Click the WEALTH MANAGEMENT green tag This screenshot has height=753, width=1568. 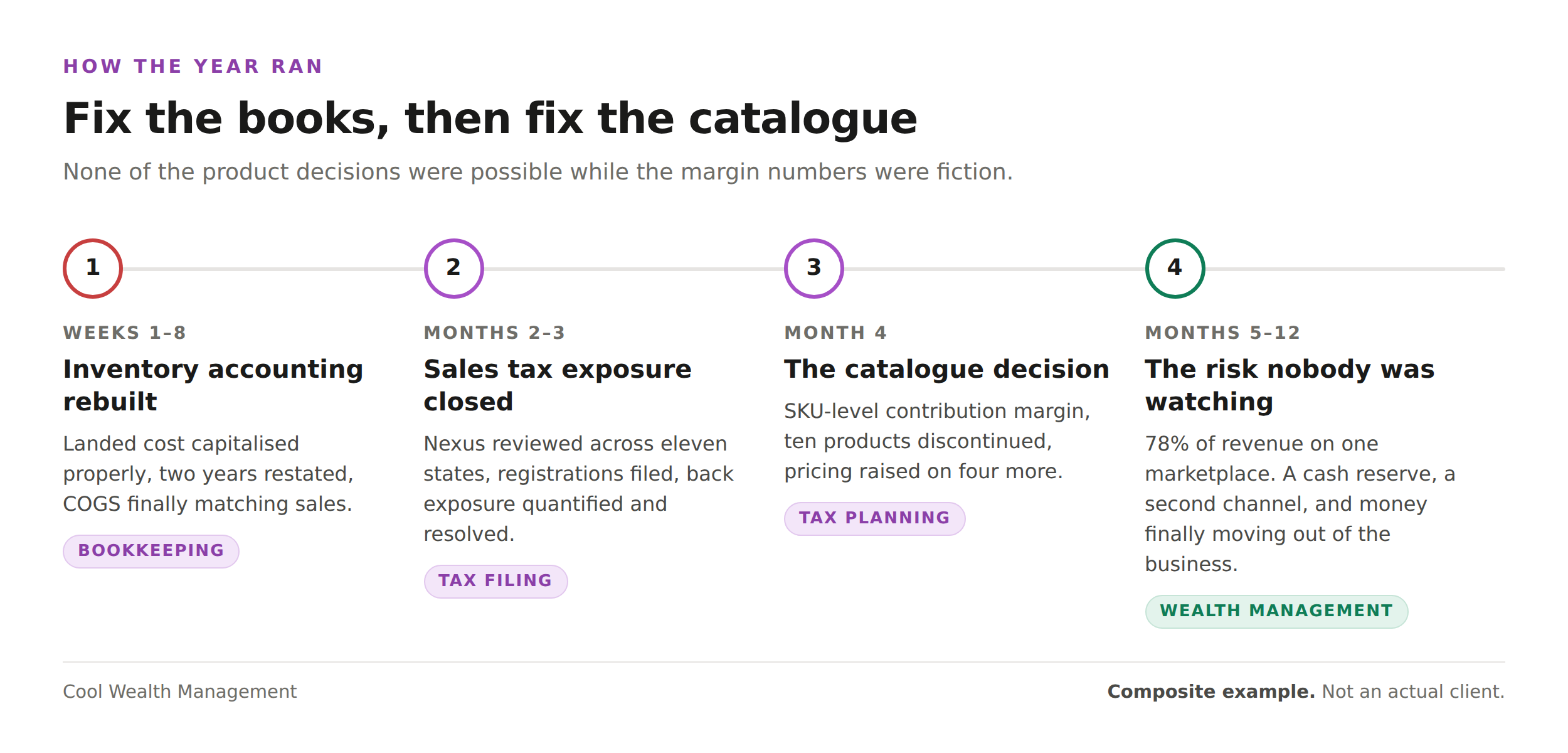(x=1276, y=611)
